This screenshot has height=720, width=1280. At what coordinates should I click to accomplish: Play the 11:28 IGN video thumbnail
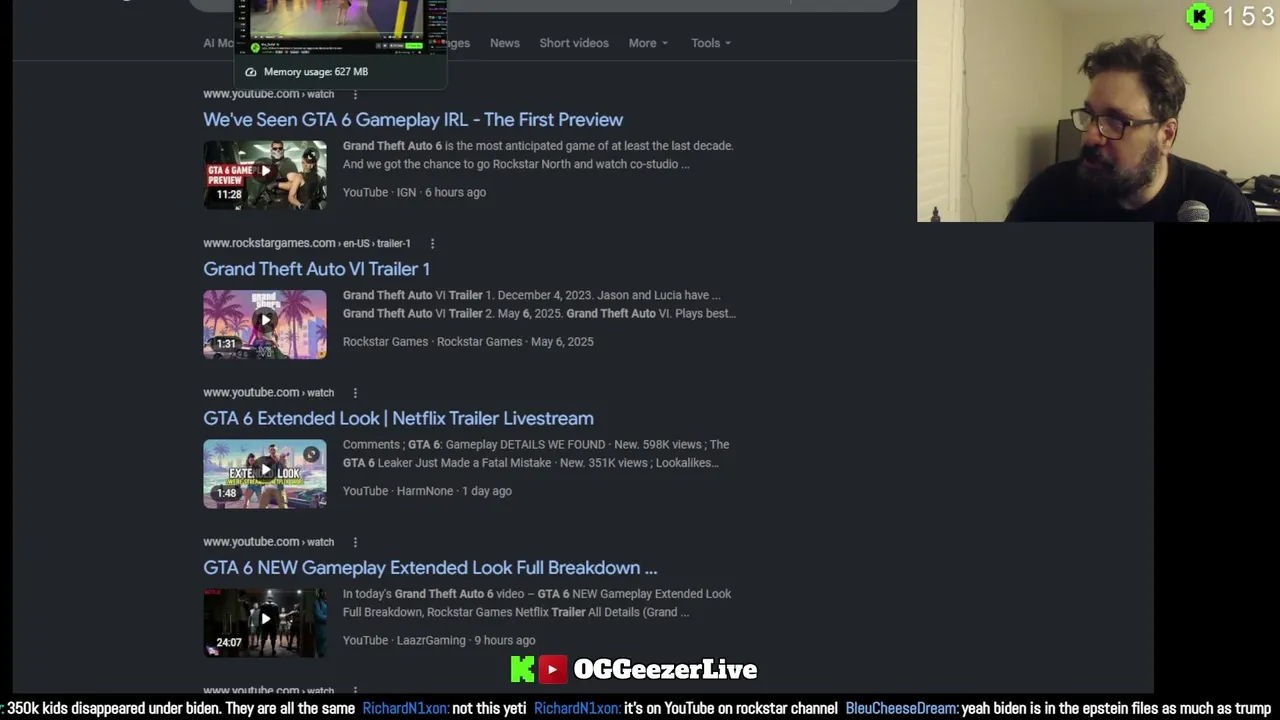tap(265, 175)
